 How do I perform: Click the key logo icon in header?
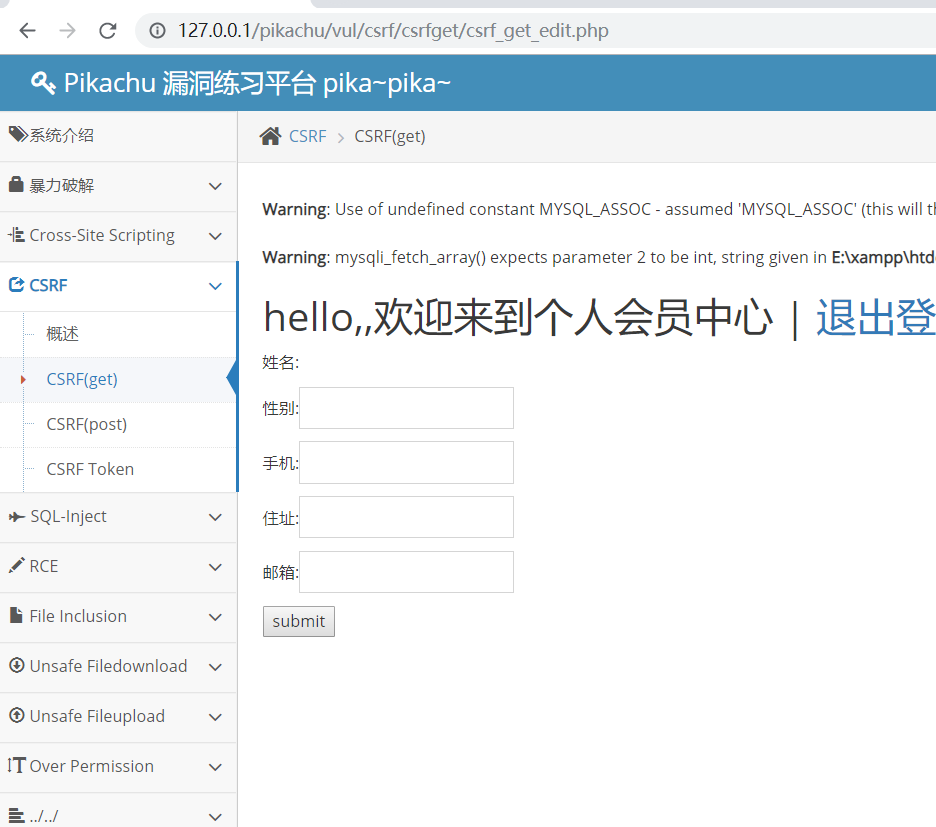(x=43, y=83)
